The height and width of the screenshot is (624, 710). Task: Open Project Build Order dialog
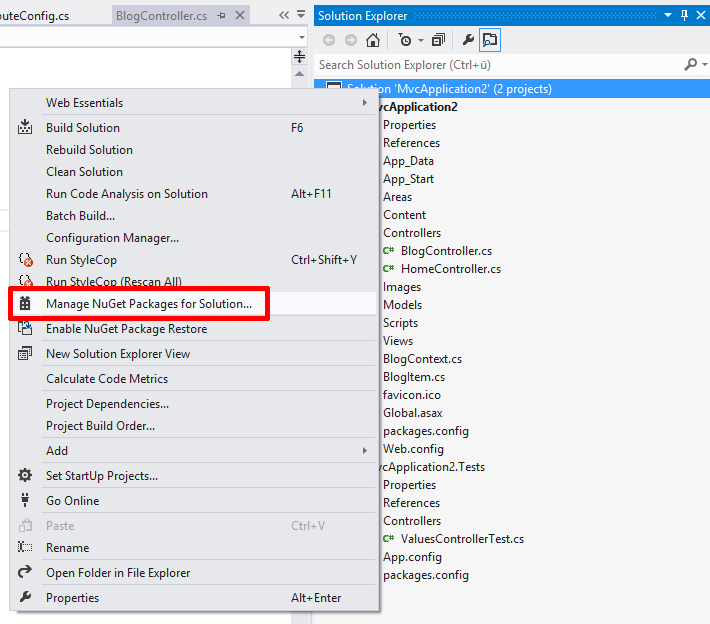click(100, 426)
